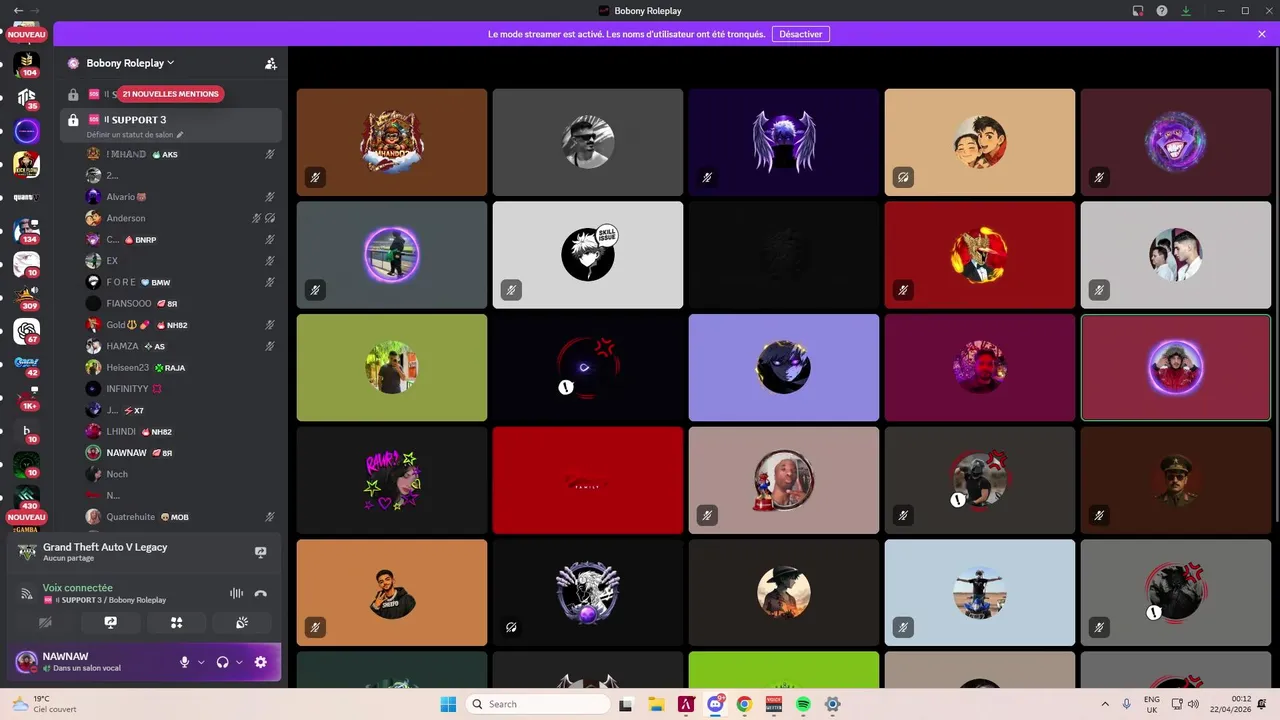Screen dimensions: 1280x720
Task: Select NAWNAW BR in the member list
Action: coord(180,452)
